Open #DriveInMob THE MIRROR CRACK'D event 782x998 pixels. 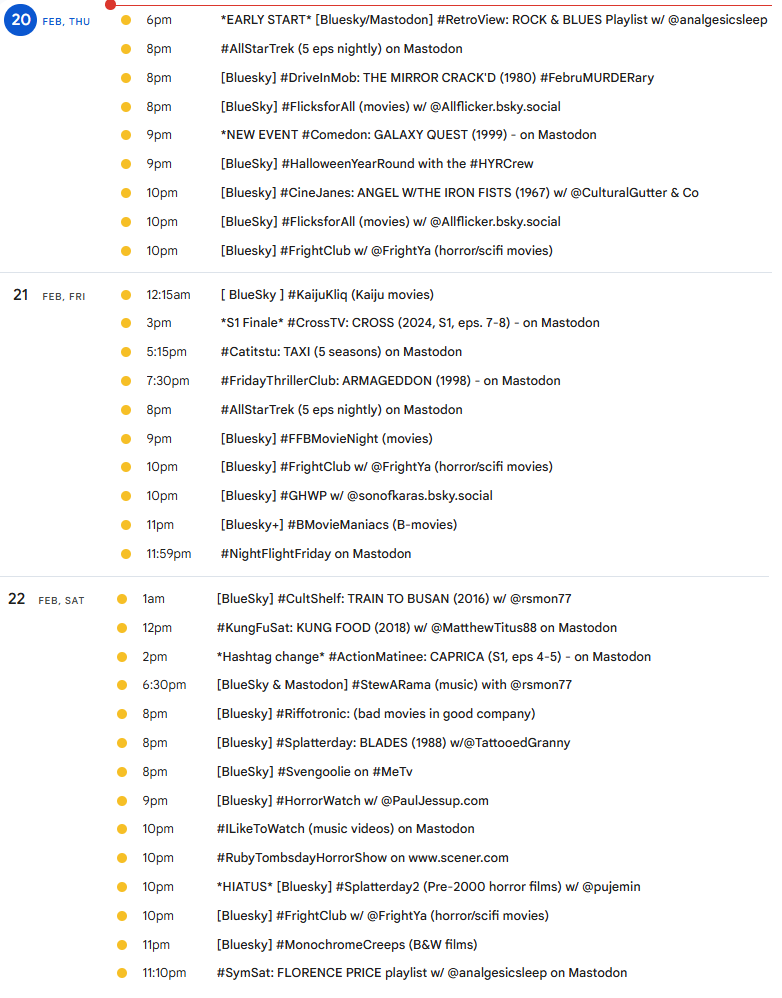click(x=437, y=78)
